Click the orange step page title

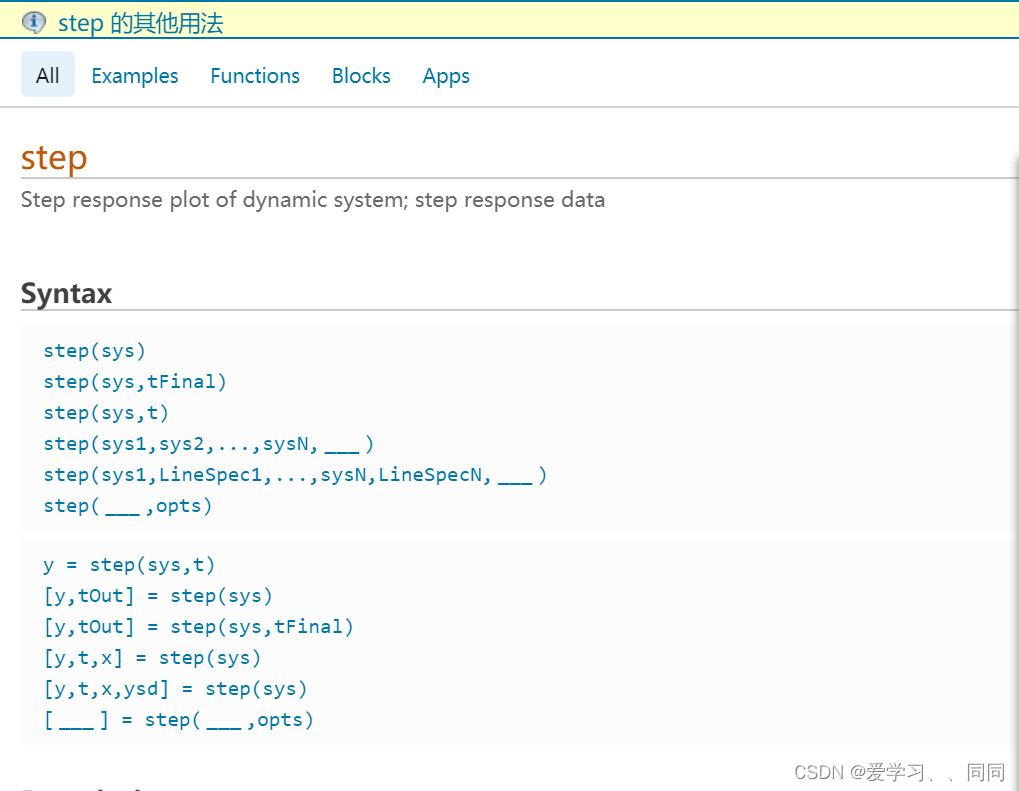coord(54,158)
